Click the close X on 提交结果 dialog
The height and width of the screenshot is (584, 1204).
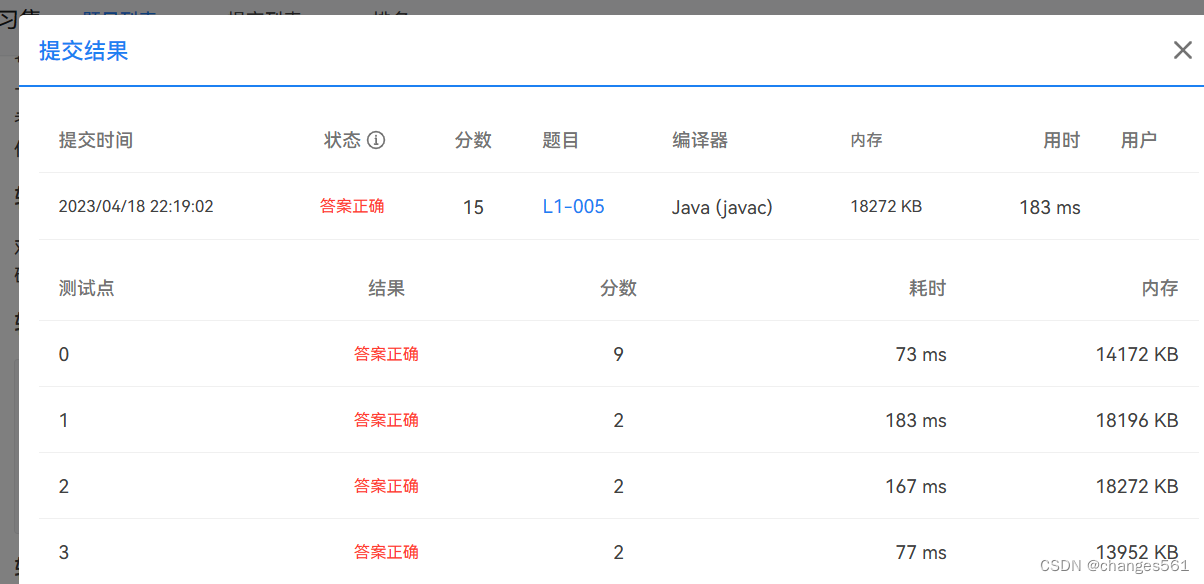[1183, 49]
